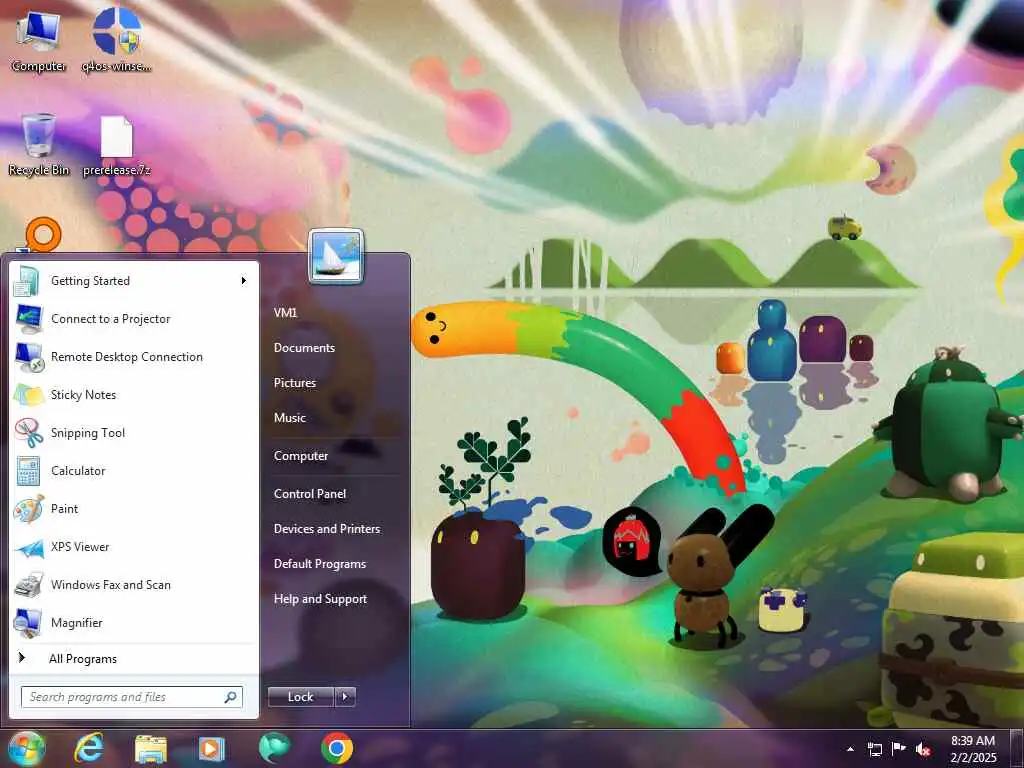Click the XPS Viewer paper-plane icon
The height and width of the screenshot is (768, 1024).
pos(29,547)
